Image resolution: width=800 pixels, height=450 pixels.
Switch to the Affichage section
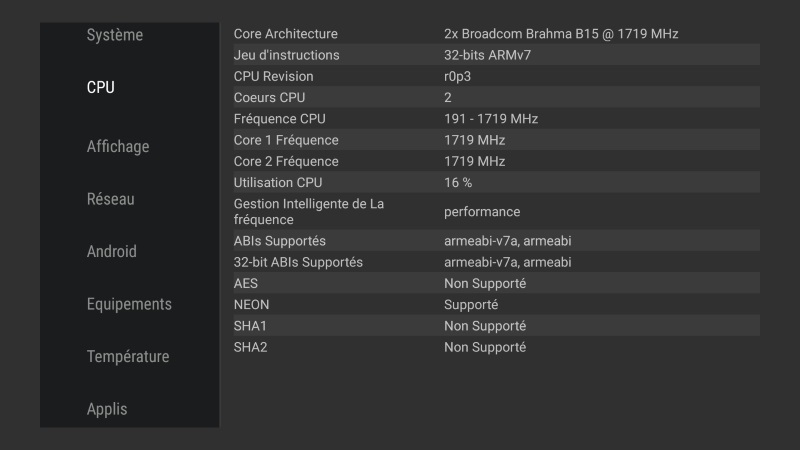point(118,146)
